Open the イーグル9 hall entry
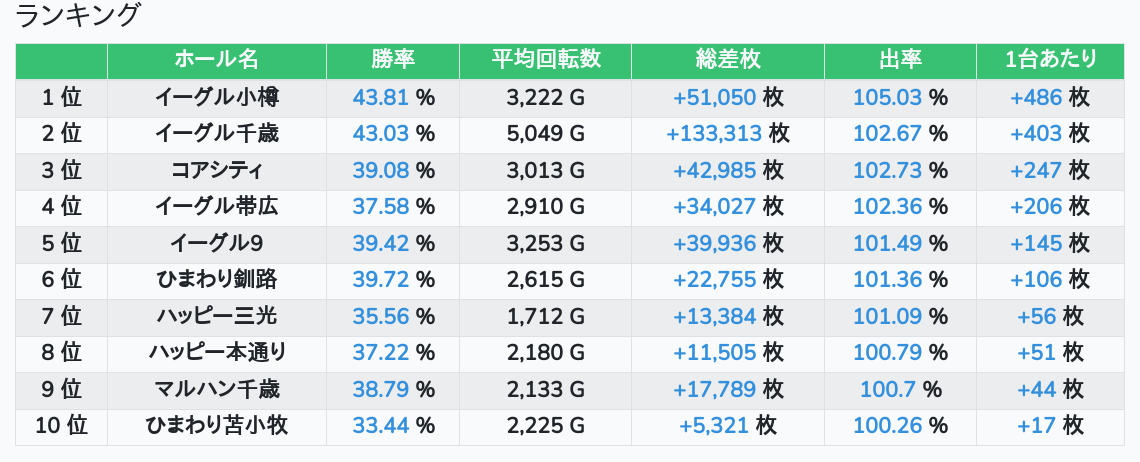 (217, 243)
